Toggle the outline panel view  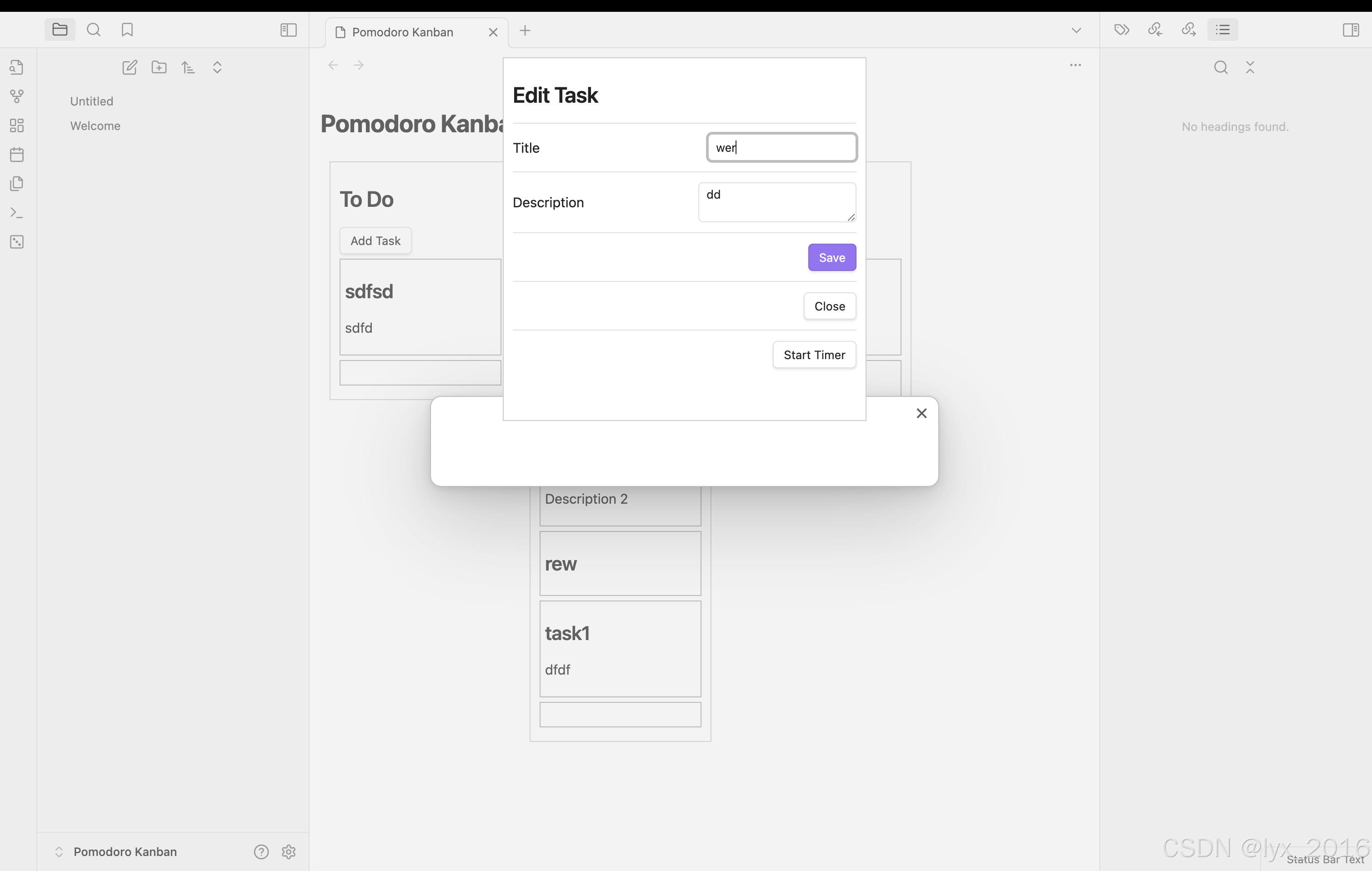(1222, 30)
